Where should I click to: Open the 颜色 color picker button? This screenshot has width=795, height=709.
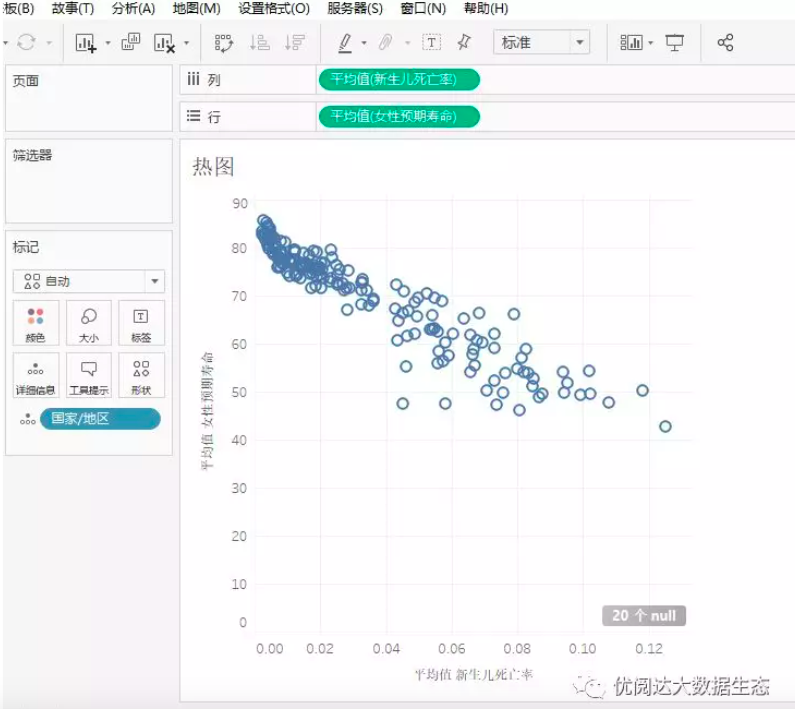point(35,323)
